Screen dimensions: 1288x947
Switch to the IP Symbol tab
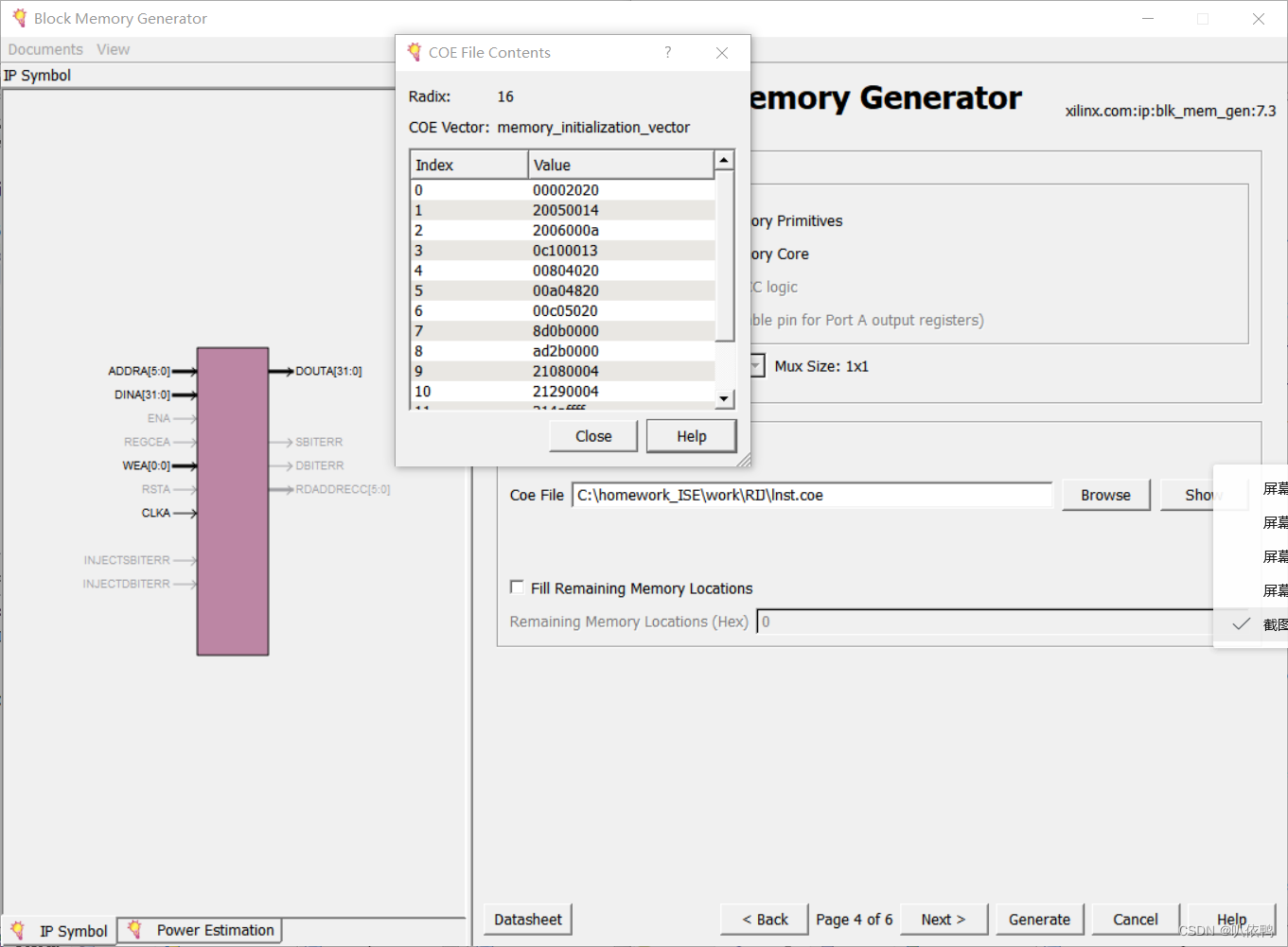pos(60,931)
